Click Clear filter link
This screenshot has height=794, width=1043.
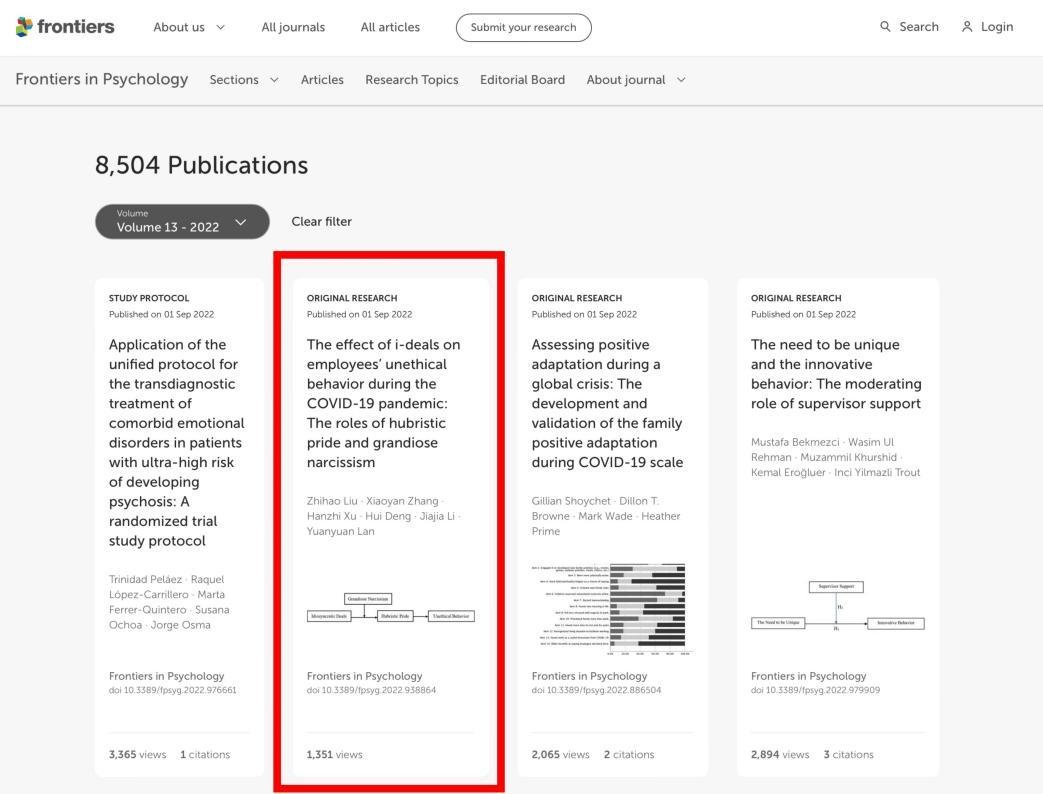coord(321,221)
